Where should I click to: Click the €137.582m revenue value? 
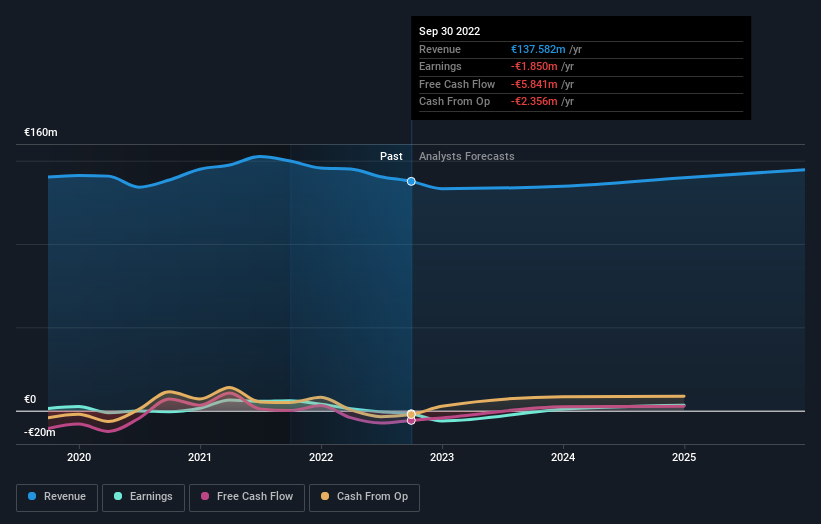point(538,49)
